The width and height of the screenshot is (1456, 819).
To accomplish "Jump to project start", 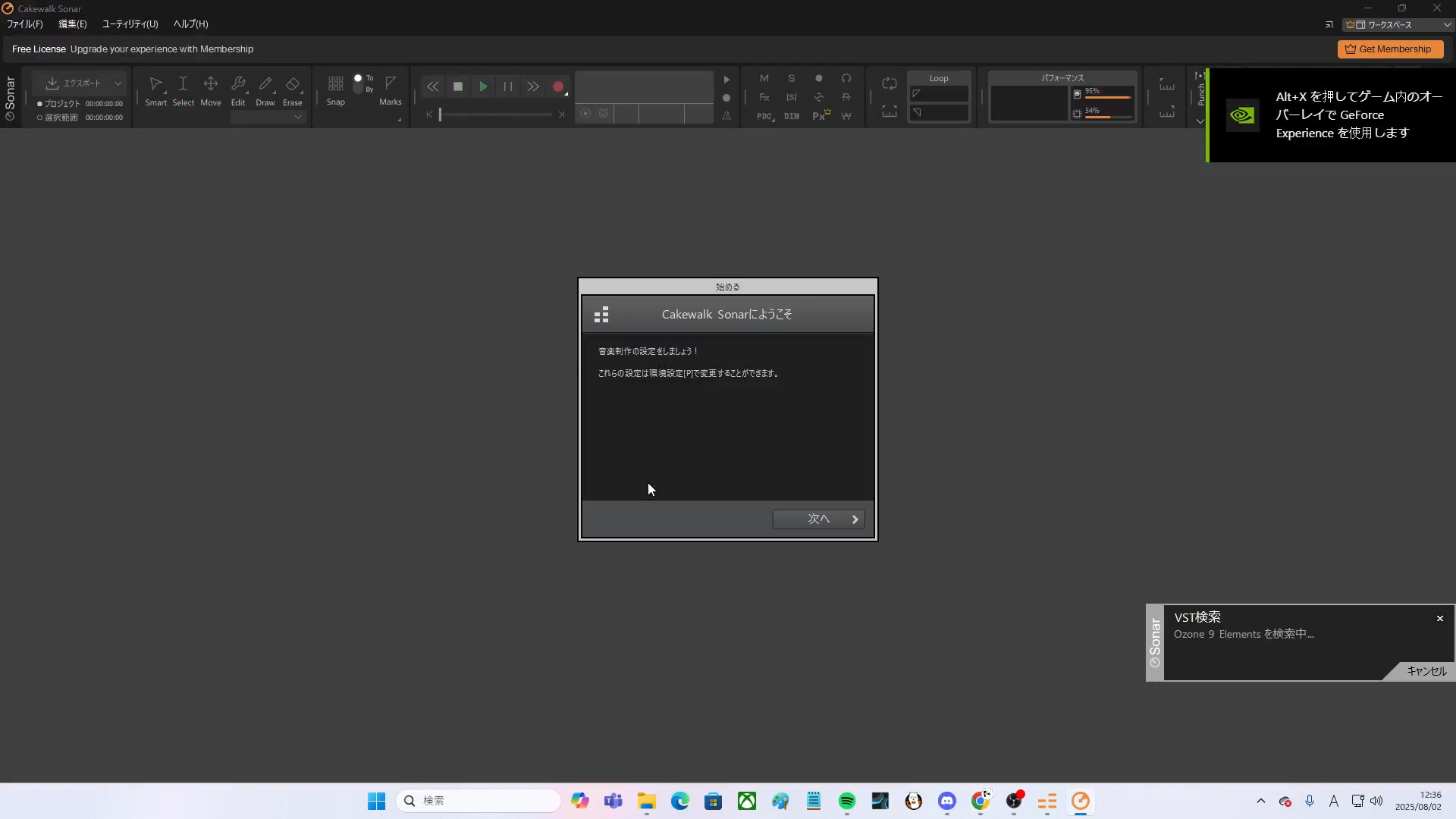I will (429, 115).
